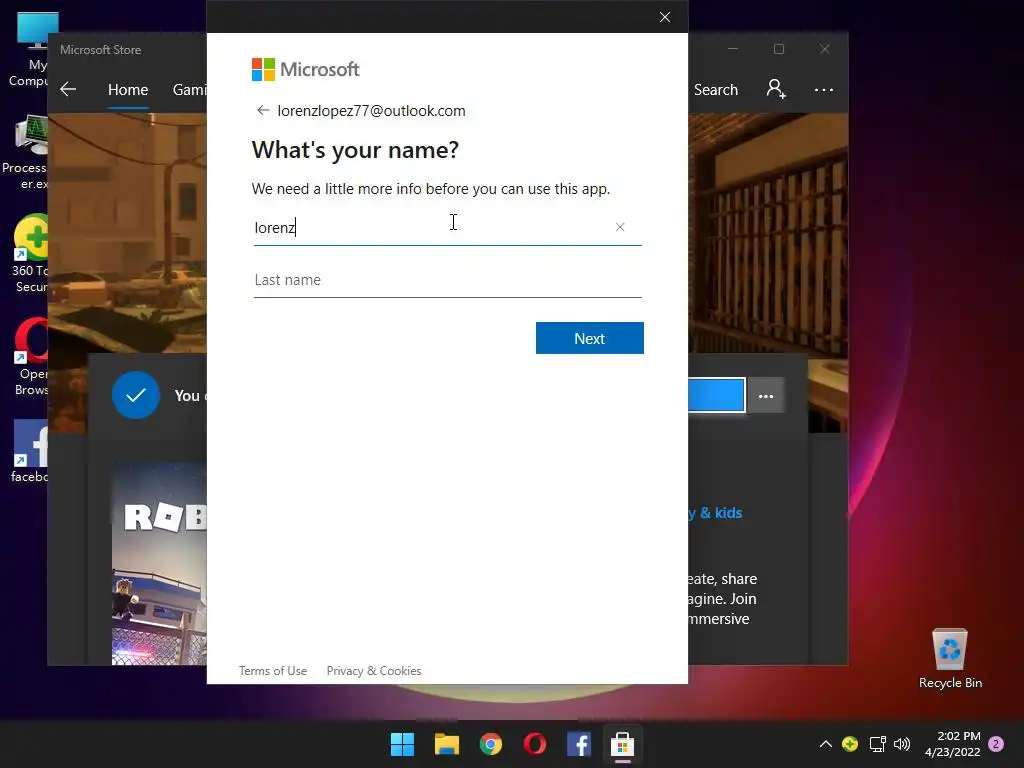Close the Microsoft sign-in dialog

tap(665, 17)
